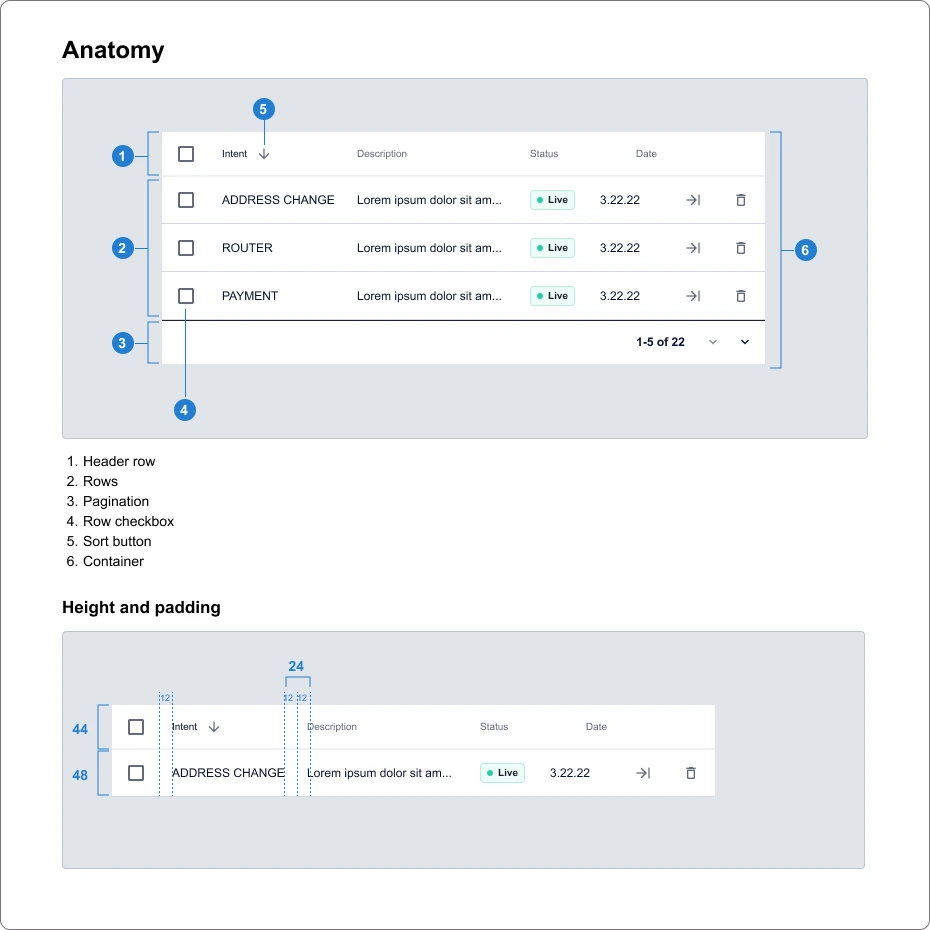Toggle header checkbox in Height and padding table
930x930 pixels.
click(136, 727)
